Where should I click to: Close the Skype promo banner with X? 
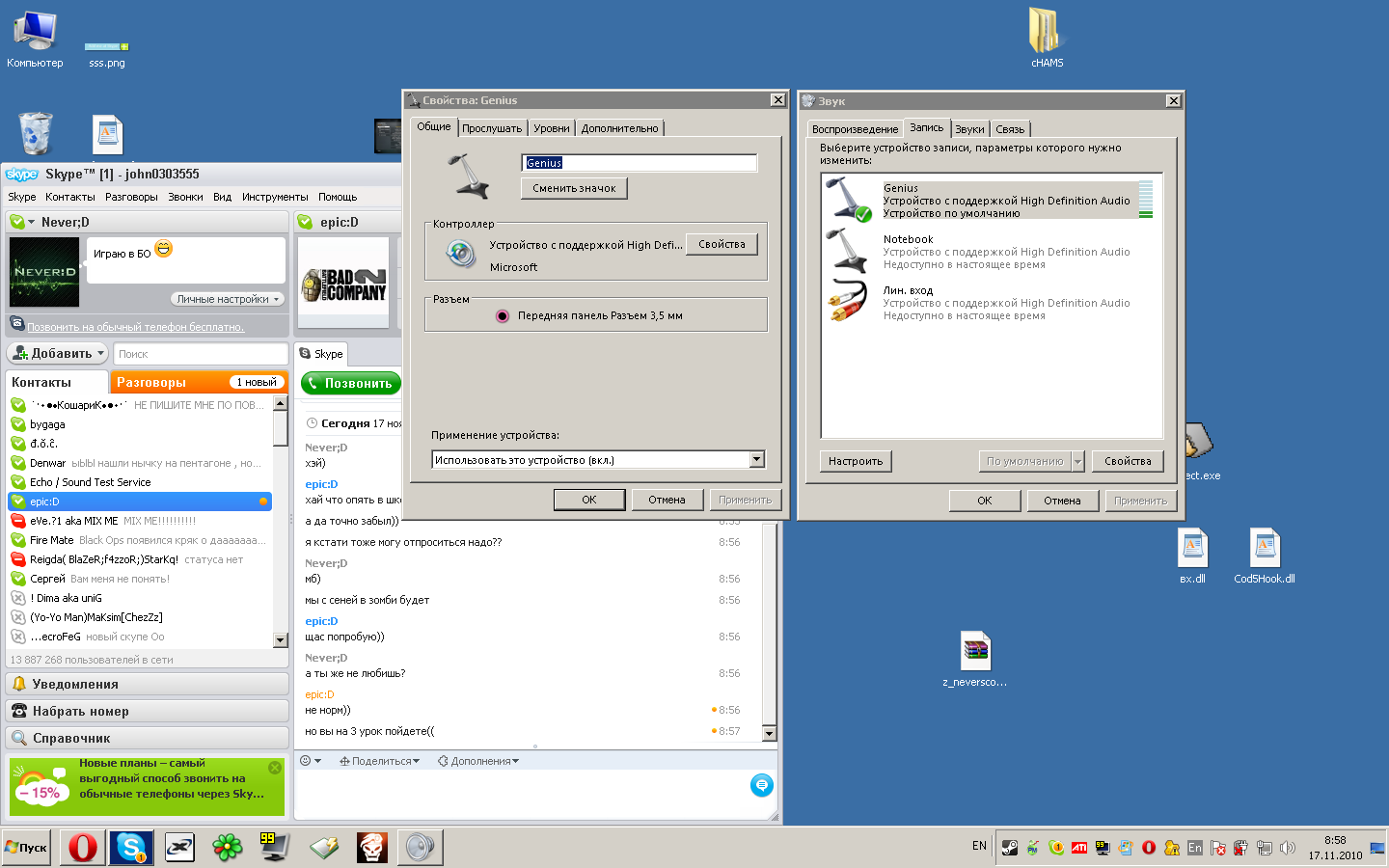click(275, 768)
